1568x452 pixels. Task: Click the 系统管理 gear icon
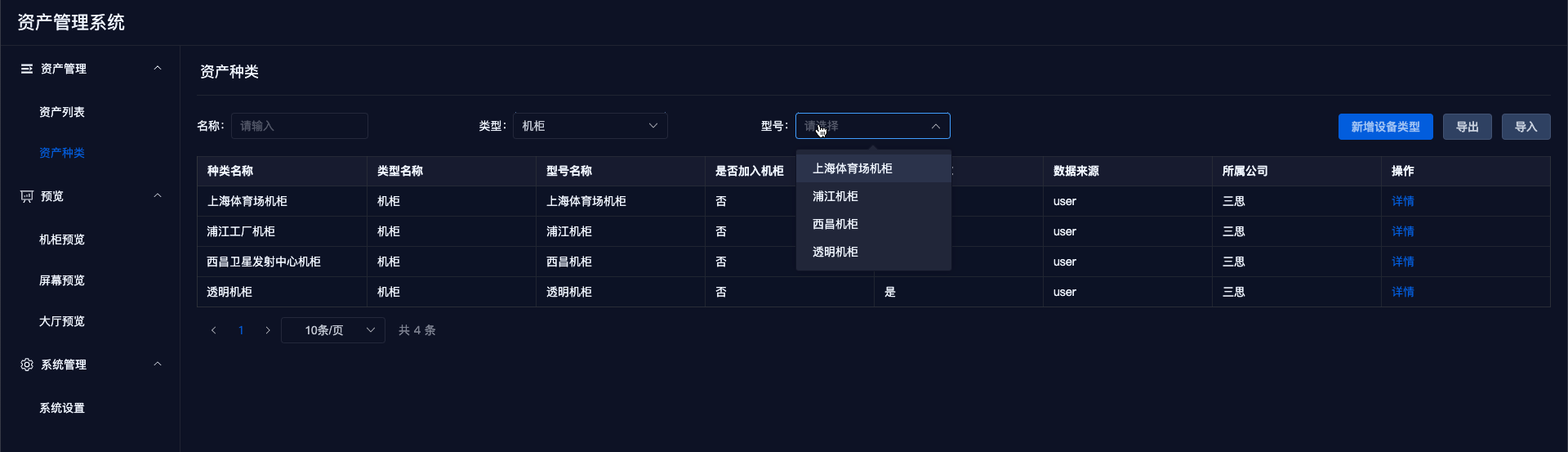pyautogui.click(x=27, y=365)
